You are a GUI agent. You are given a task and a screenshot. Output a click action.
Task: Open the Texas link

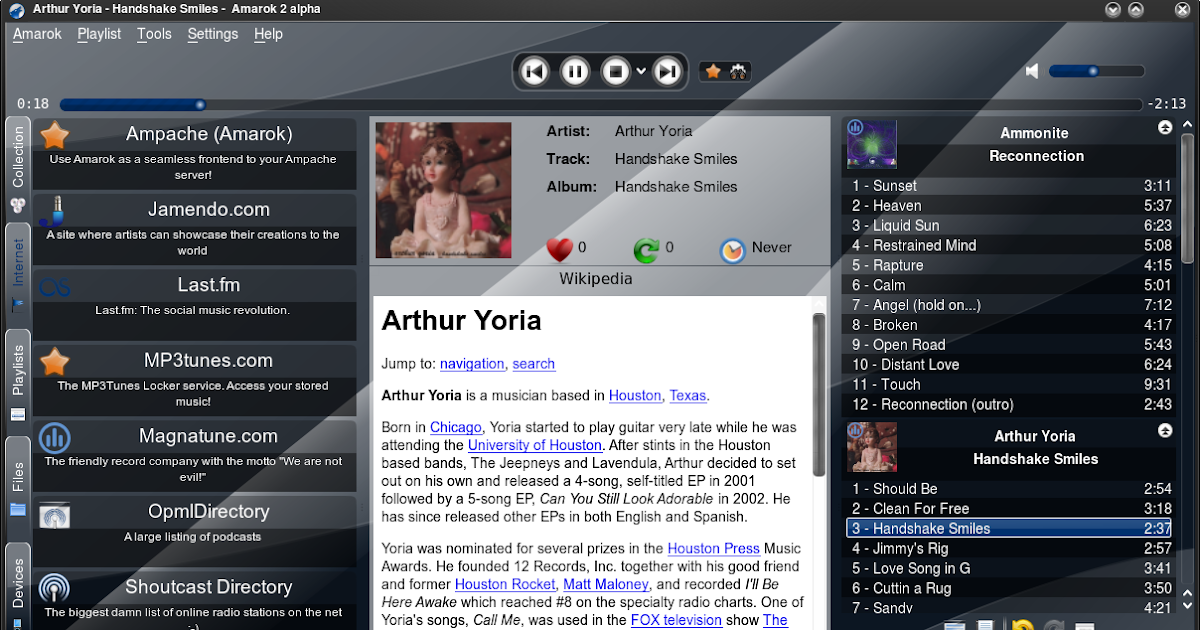coord(688,395)
